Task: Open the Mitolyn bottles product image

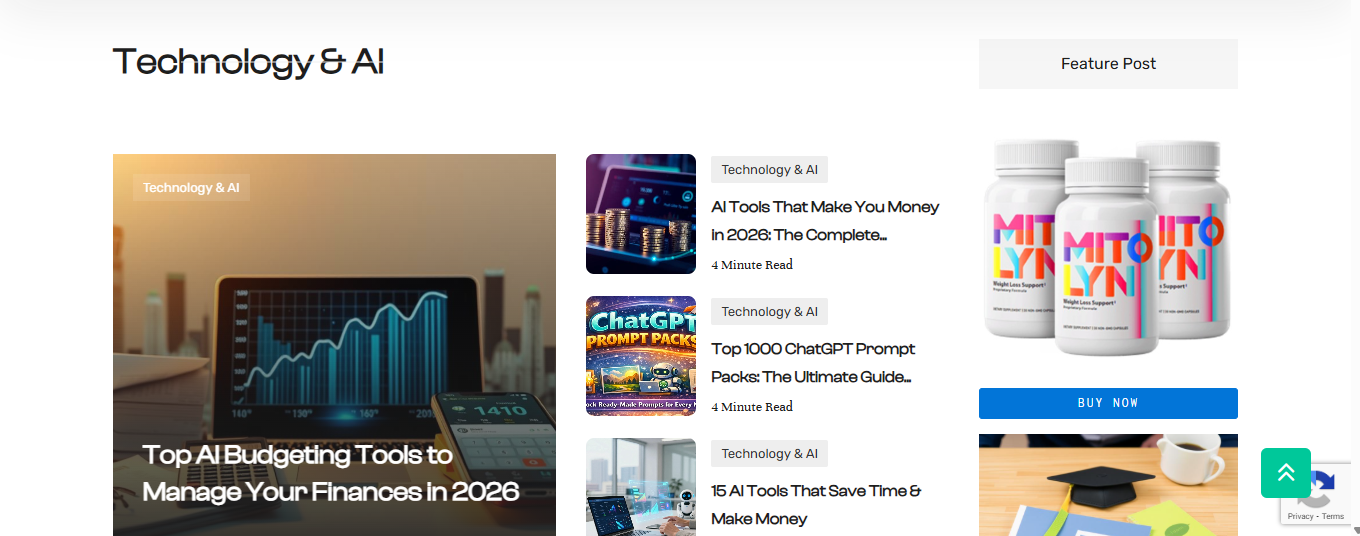Action: pyautogui.click(x=1108, y=247)
